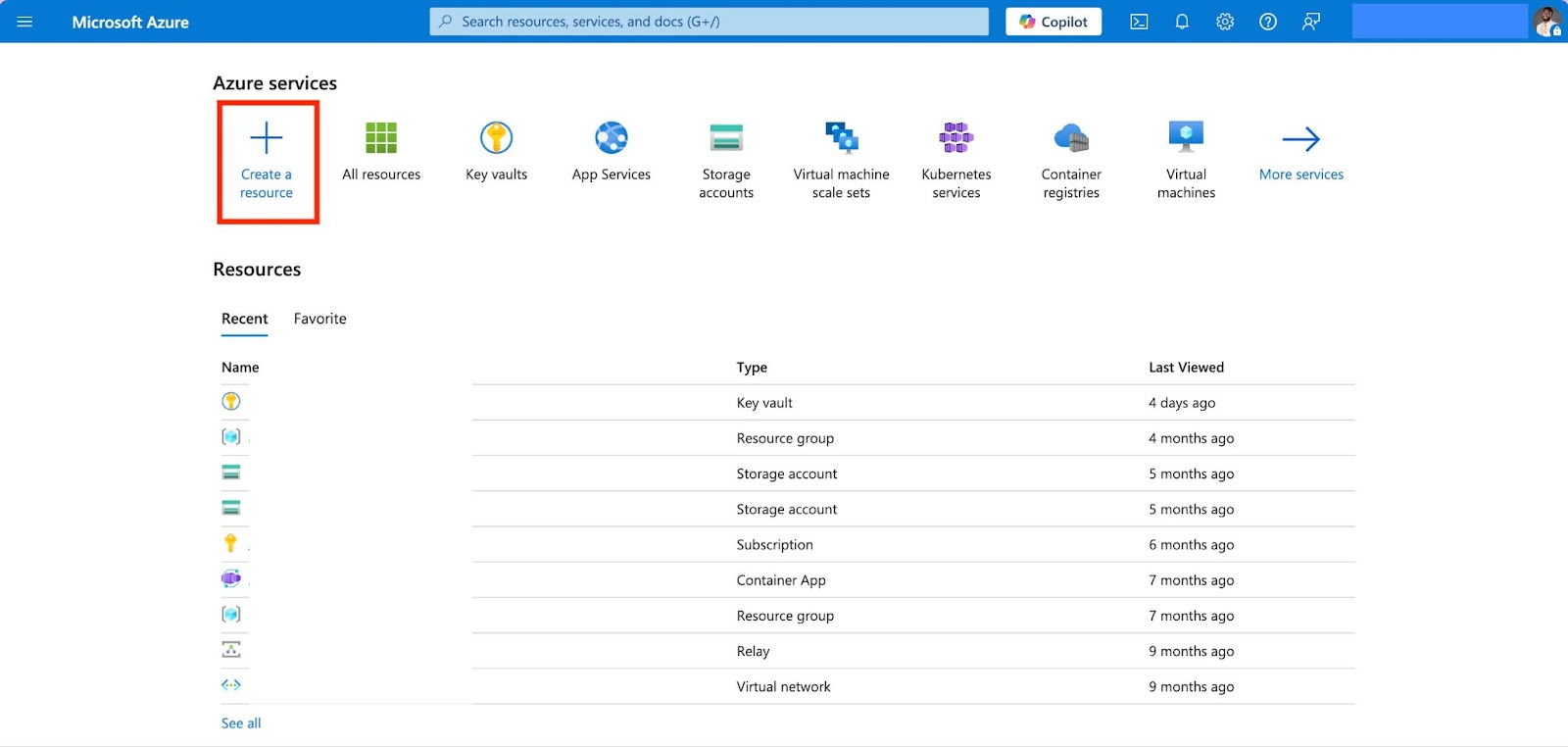Click the 6 months ago cell

click(1191, 545)
